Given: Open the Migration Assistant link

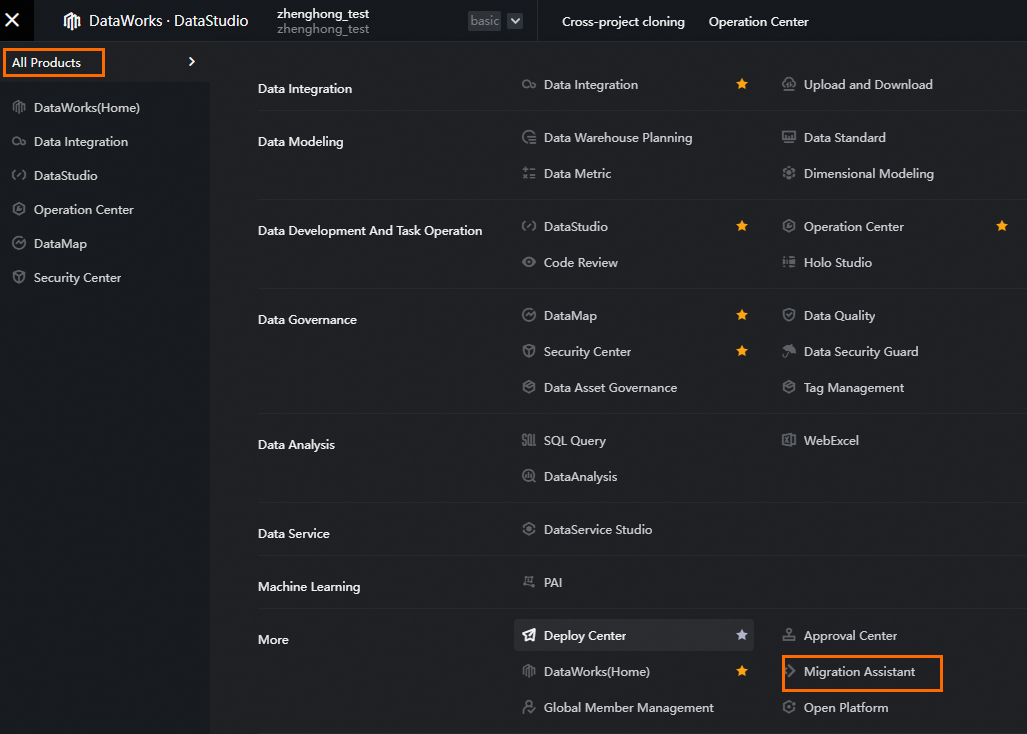Looking at the screenshot, I should pyautogui.click(x=859, y=672).
